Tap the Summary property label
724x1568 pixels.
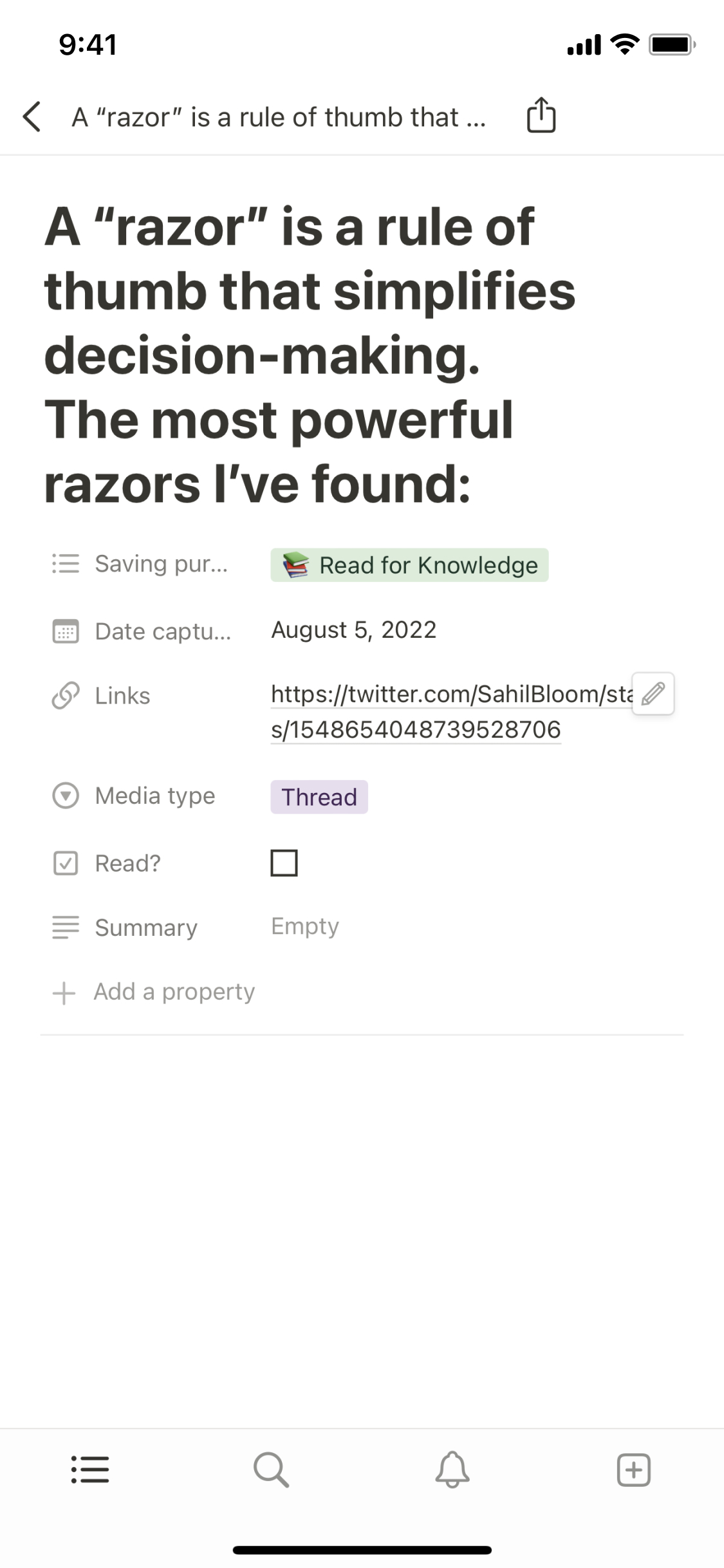click(x=146, y=928)
